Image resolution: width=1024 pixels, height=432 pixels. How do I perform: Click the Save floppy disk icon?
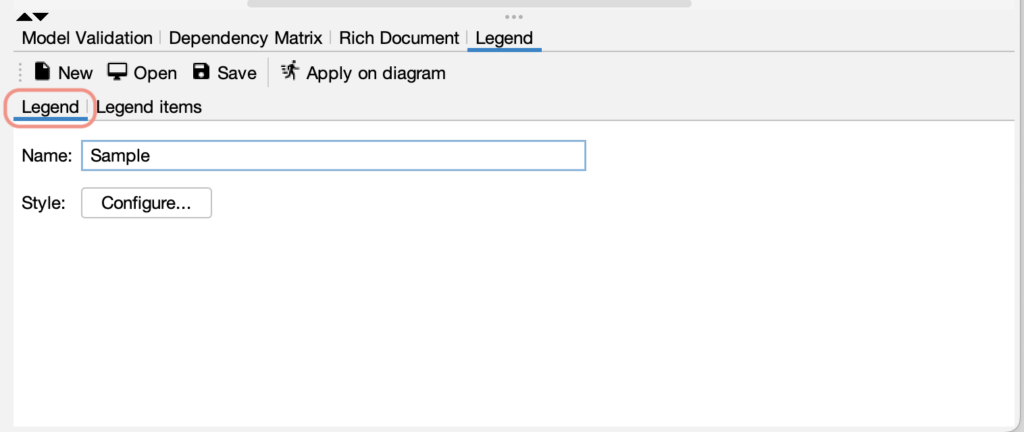[201, 72]
